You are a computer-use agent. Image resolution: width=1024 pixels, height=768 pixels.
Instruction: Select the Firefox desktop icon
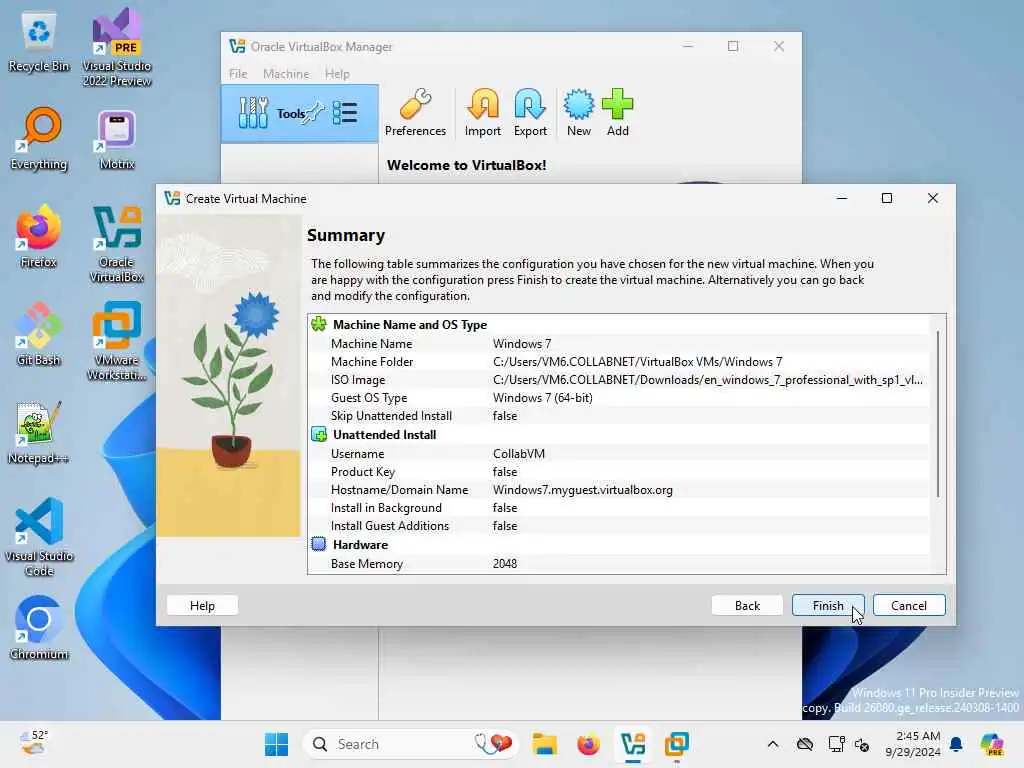coord(39,236)
